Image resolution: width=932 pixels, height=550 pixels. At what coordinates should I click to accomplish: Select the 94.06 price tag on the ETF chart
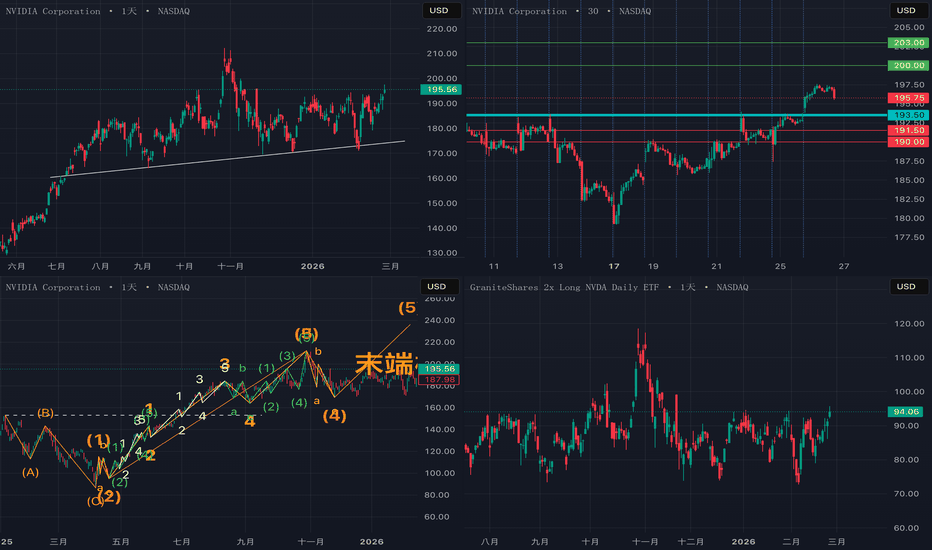pos(906,411)
